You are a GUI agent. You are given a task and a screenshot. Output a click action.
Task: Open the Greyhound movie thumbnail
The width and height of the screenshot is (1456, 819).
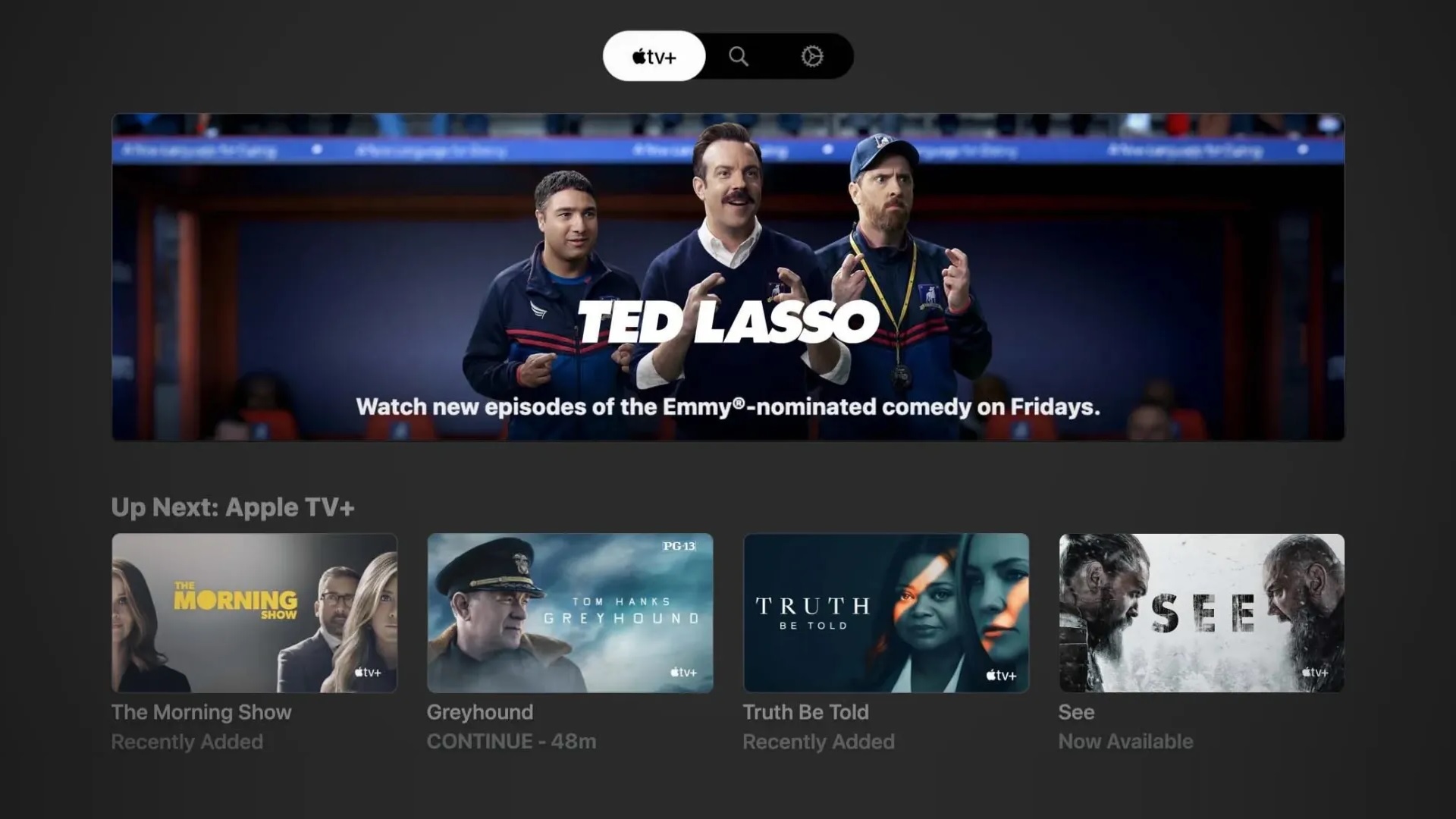point(570,613)
